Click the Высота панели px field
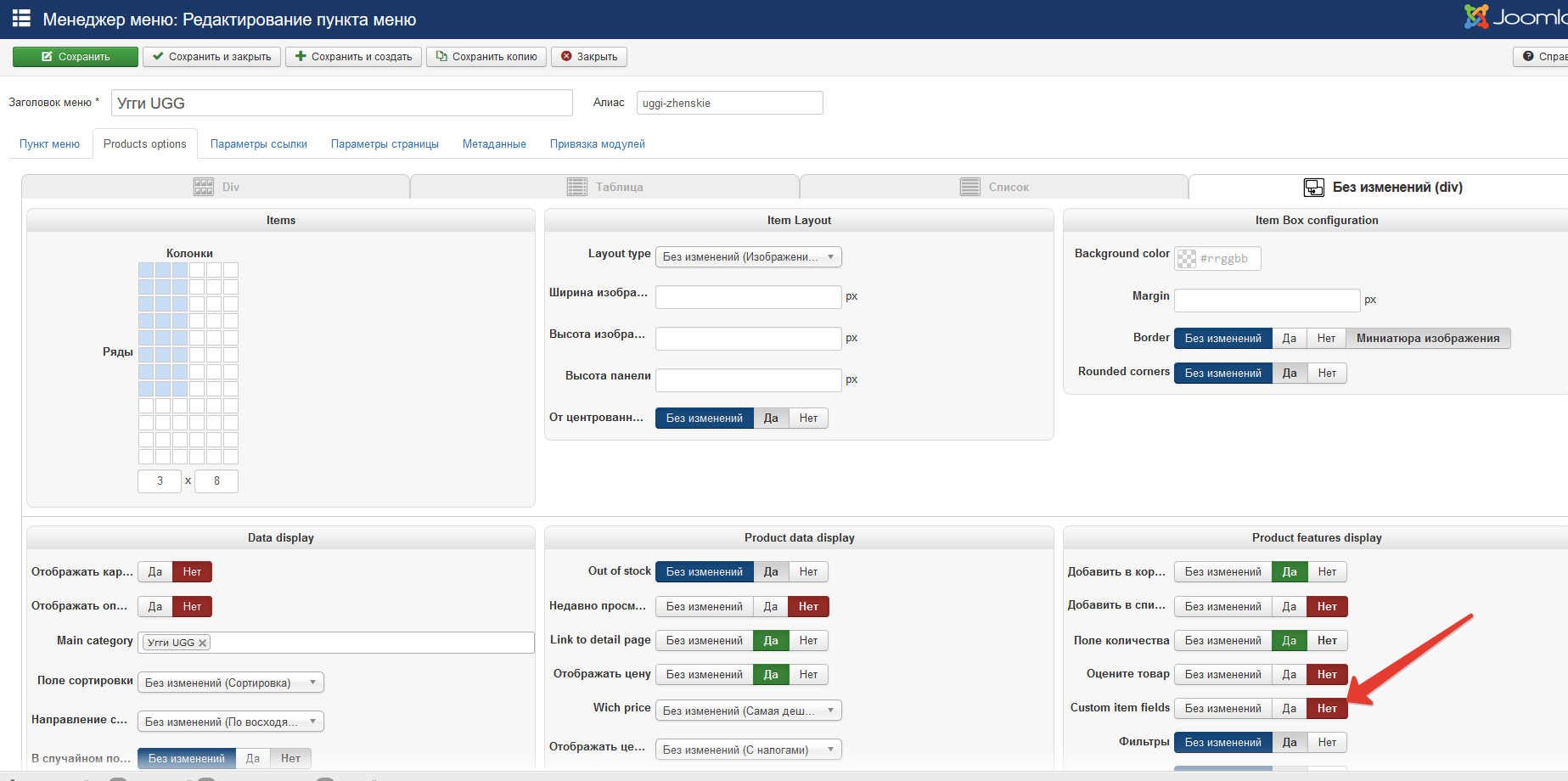Screen dimensions: 1568x781 point(749,380)
